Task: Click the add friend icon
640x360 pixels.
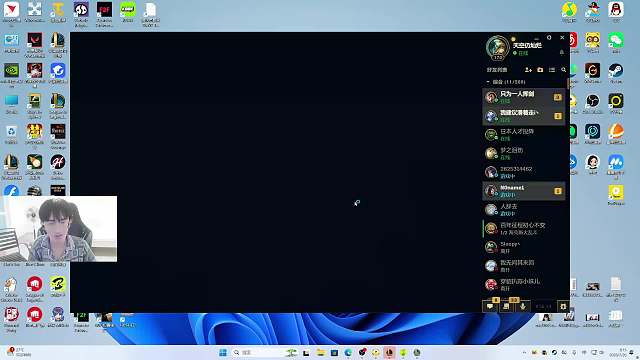Action: pos(528,70)
